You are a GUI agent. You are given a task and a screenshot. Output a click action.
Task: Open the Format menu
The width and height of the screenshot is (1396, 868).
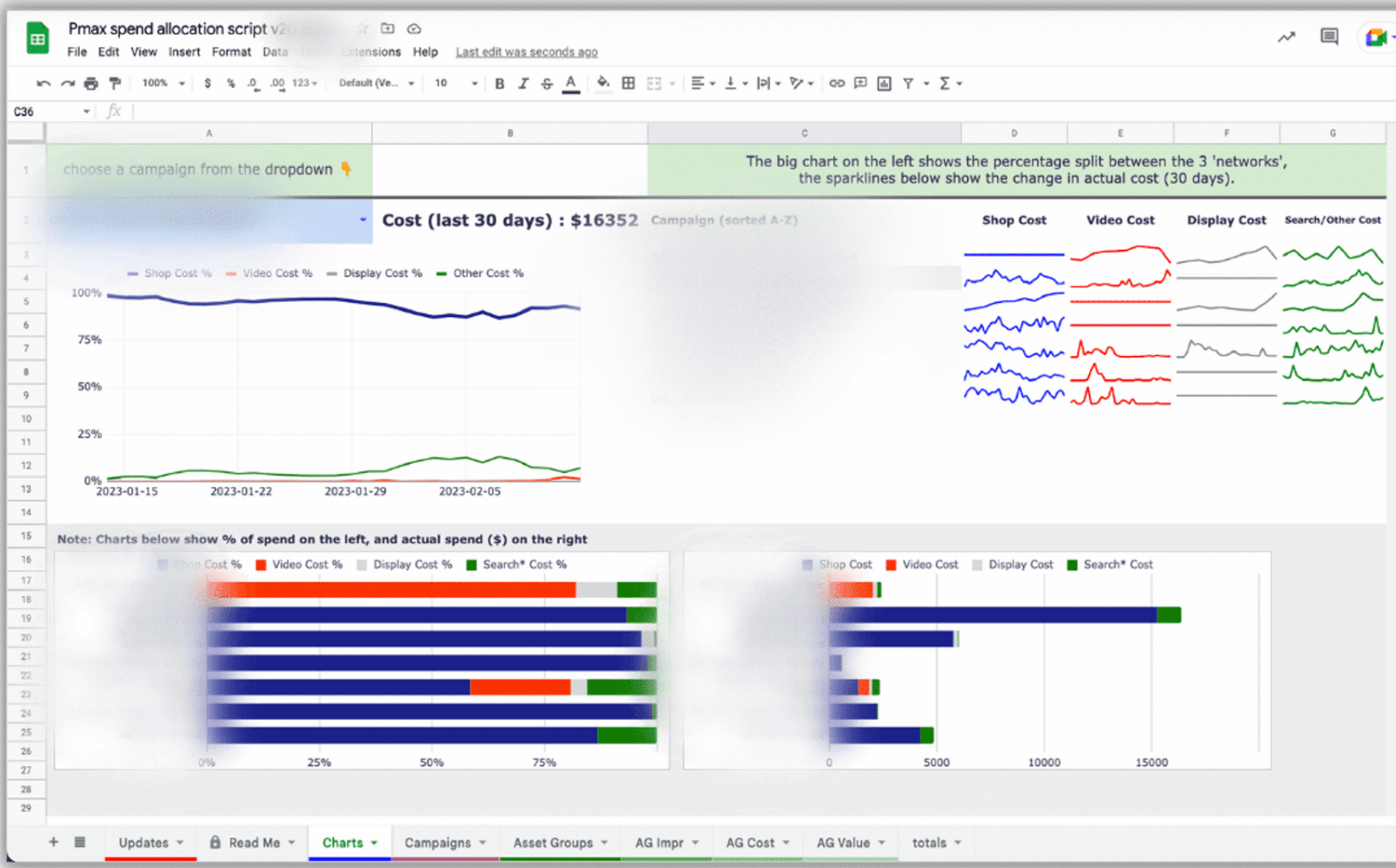(231, 52)
